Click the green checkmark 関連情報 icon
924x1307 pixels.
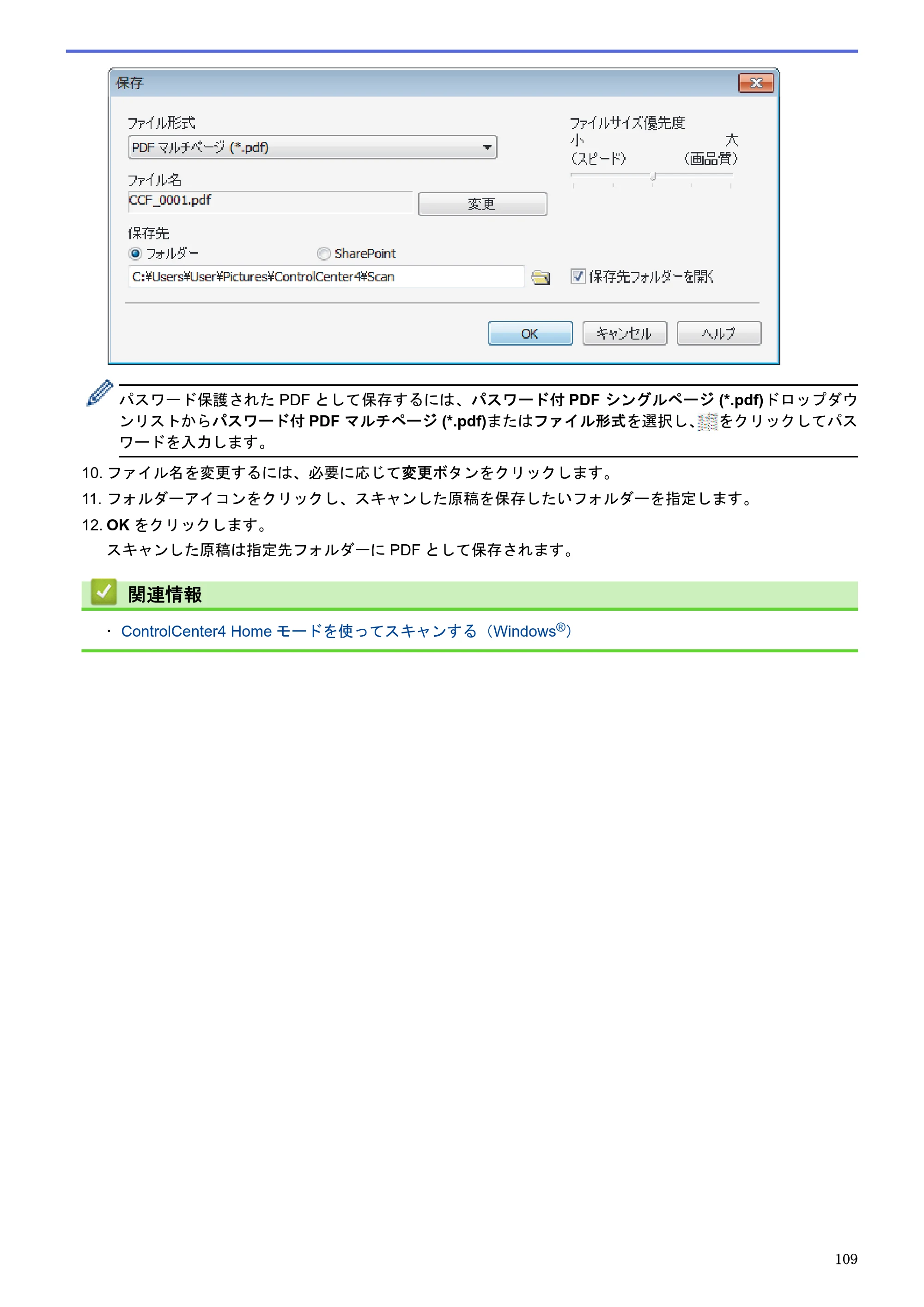(103, 593)
